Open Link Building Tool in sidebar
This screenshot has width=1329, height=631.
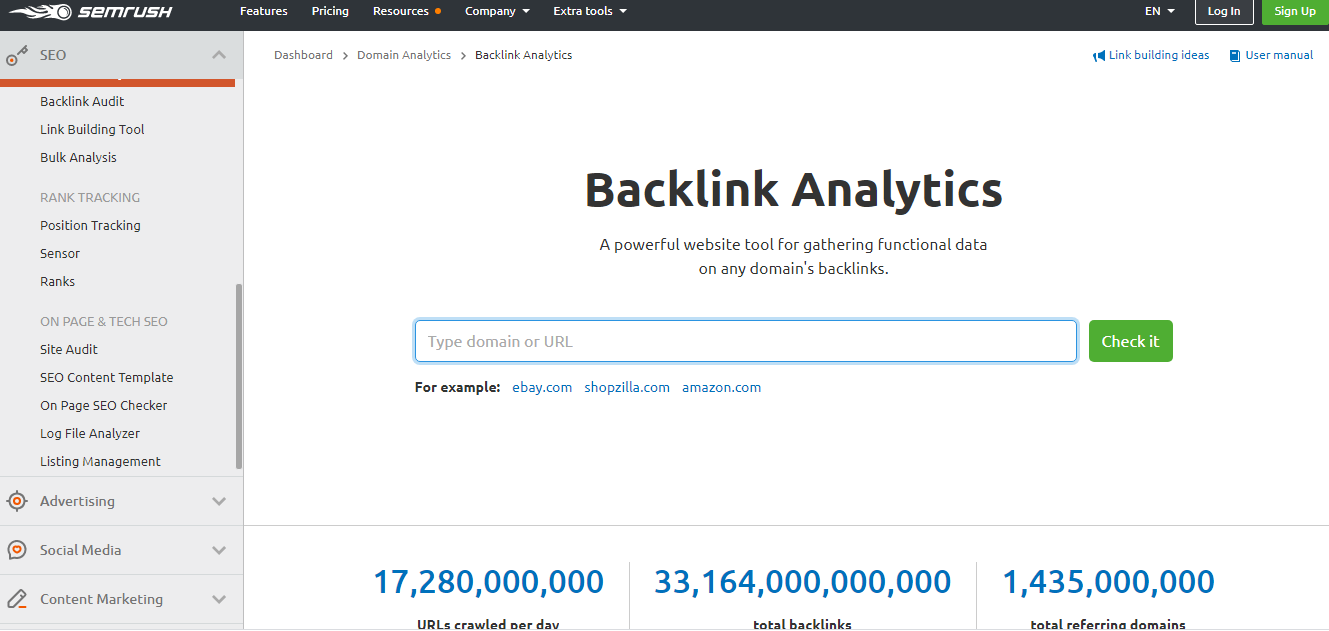pyautogui.click(x=92, y=129)
